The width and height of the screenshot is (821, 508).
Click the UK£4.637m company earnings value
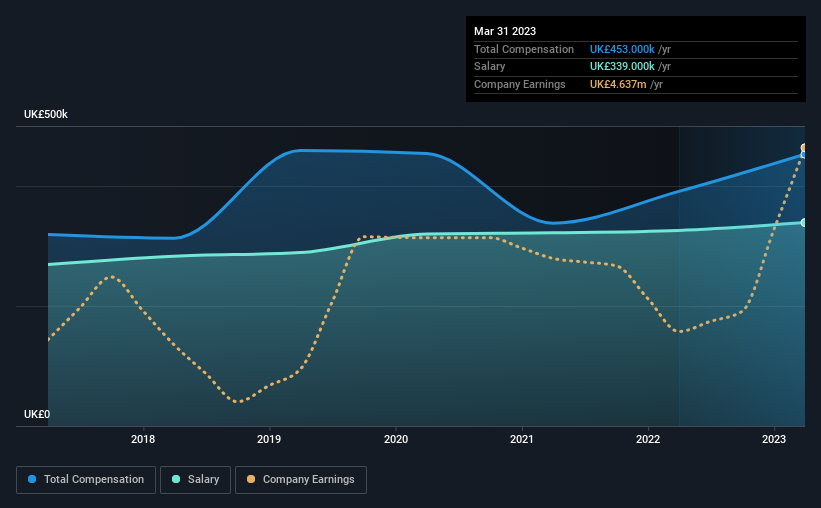[x=618, y=84]
